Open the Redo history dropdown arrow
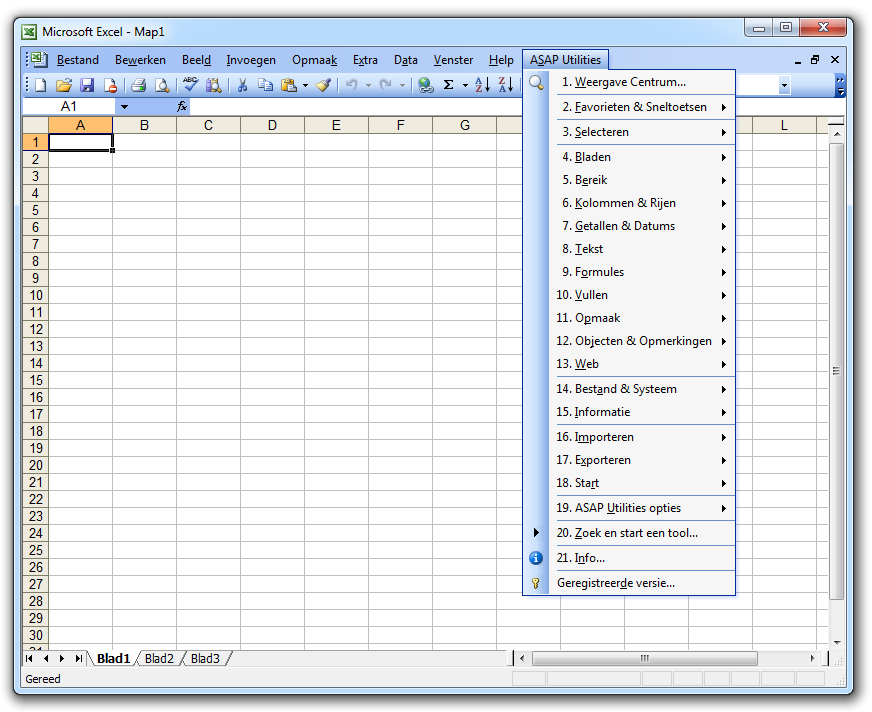The width and height of the screenshot is (872, 712). click(x=402, y=86)
